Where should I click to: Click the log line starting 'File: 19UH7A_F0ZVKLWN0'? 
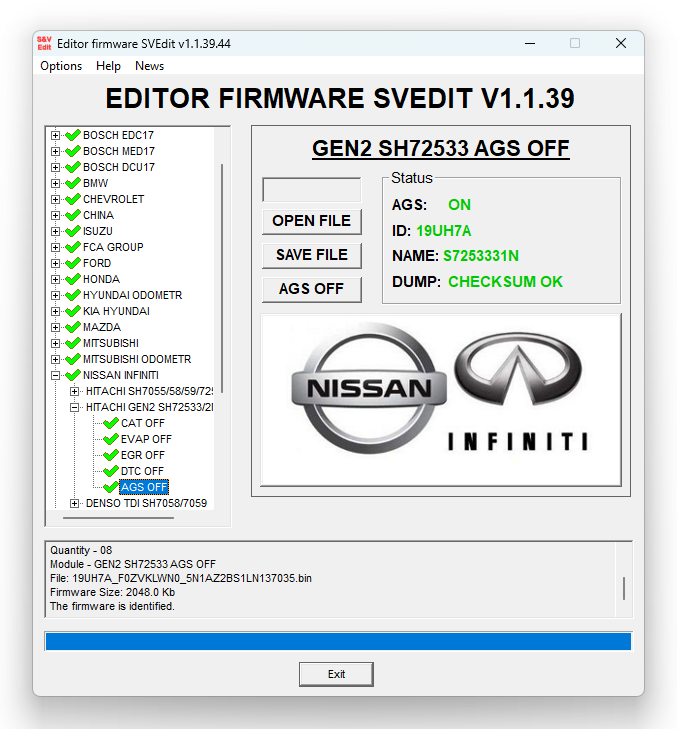point(181,578)
